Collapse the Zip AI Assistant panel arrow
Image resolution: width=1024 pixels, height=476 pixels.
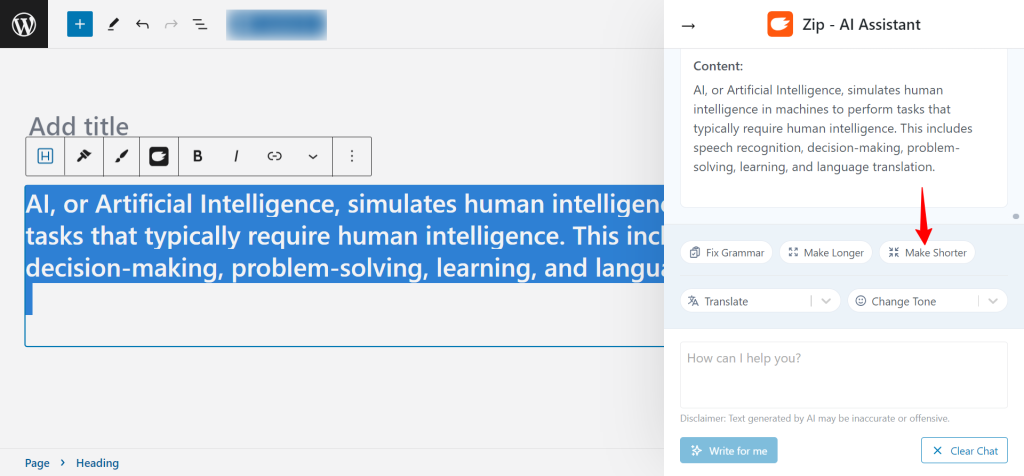688,25
